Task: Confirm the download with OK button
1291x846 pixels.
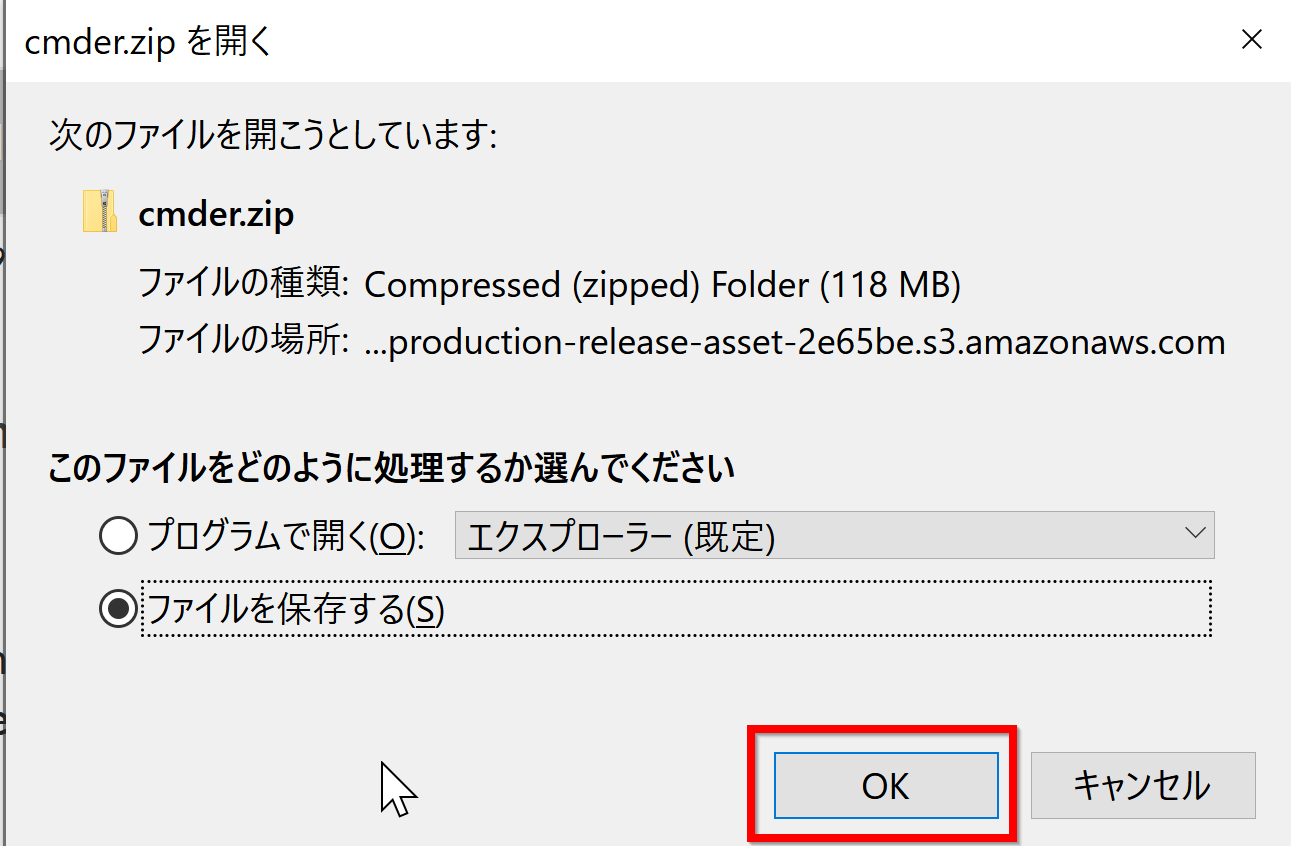Action: [x=886, y=786]
